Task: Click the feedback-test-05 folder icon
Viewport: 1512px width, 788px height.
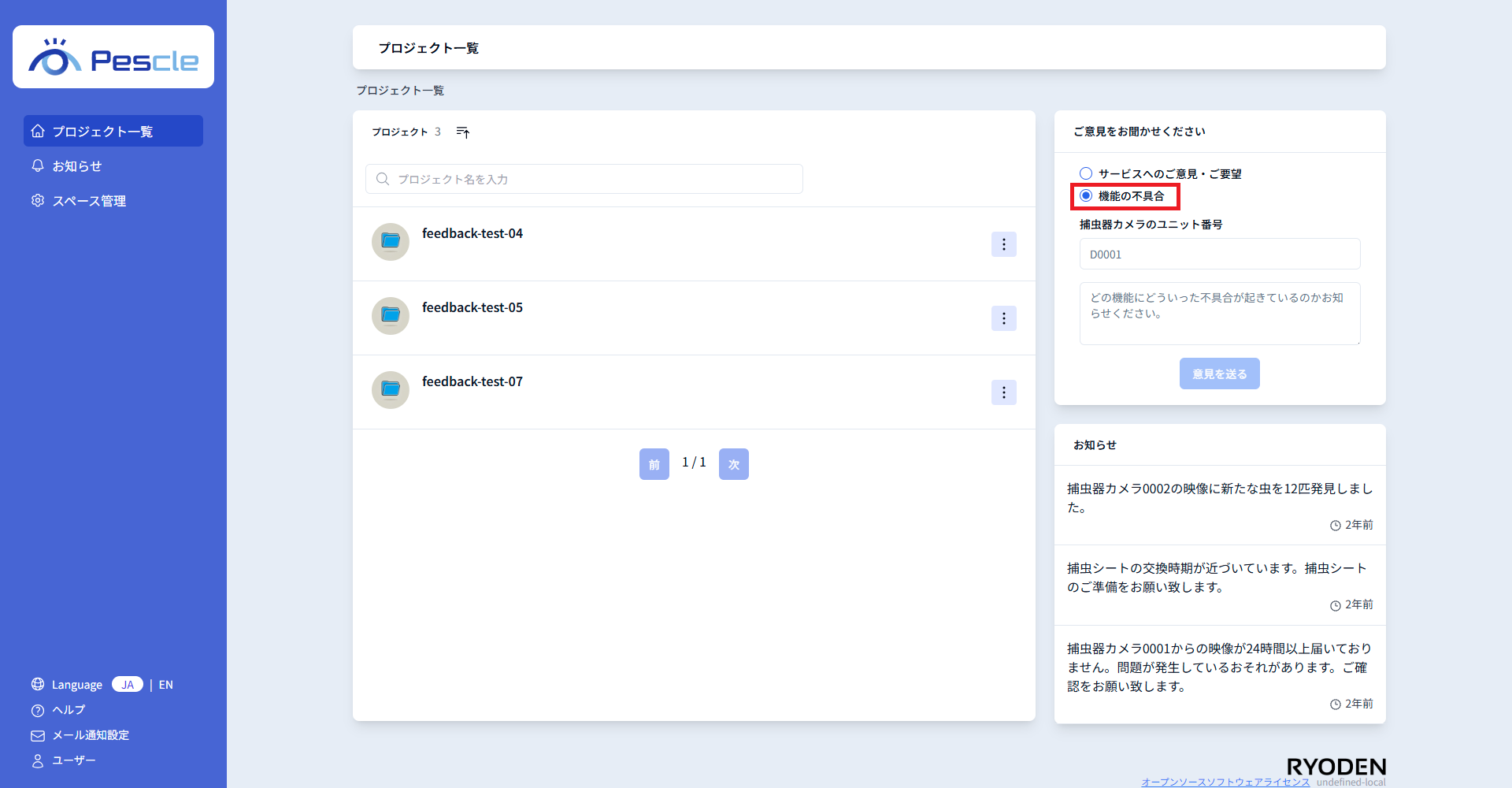Action: (x=391, y=315)
